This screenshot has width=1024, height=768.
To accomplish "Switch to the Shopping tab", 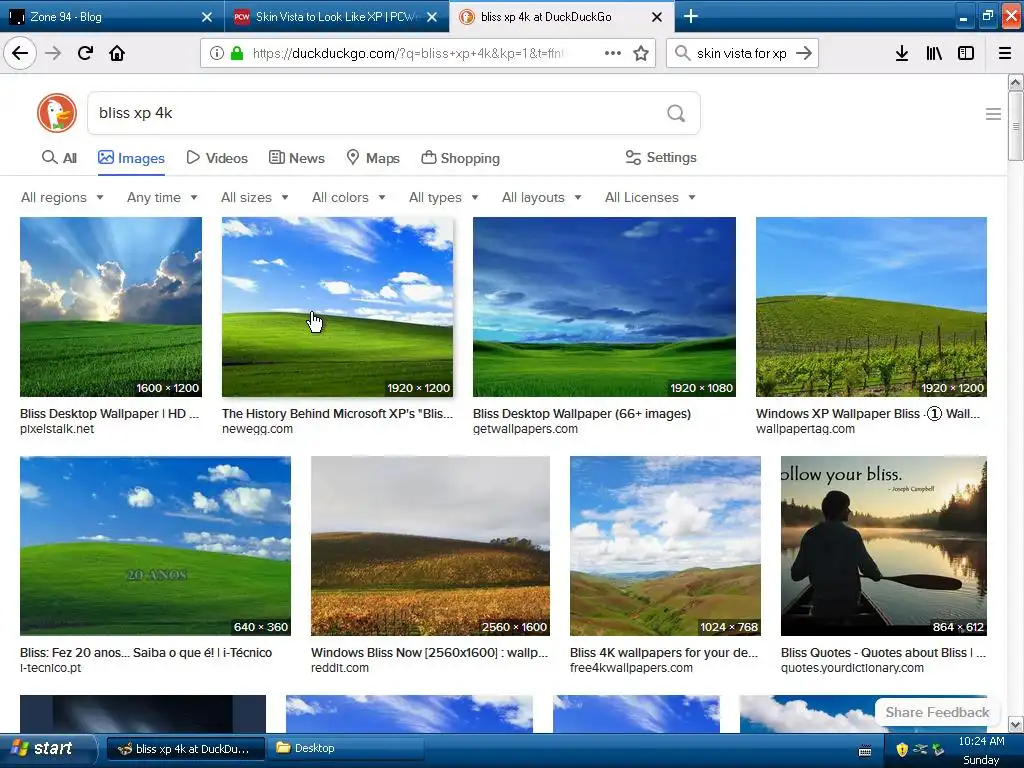I will click(x=460, y=158).
